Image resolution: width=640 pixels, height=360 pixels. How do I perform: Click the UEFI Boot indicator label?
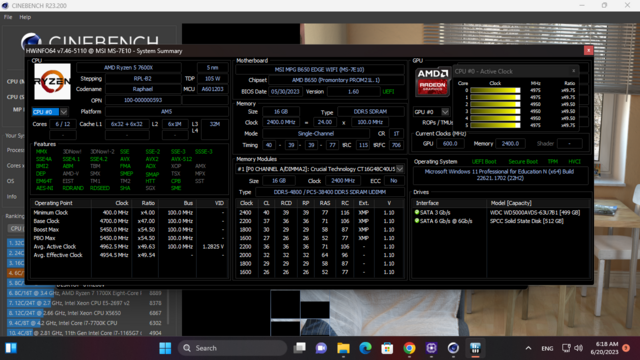pyautogui.click(x=484, y=162)
